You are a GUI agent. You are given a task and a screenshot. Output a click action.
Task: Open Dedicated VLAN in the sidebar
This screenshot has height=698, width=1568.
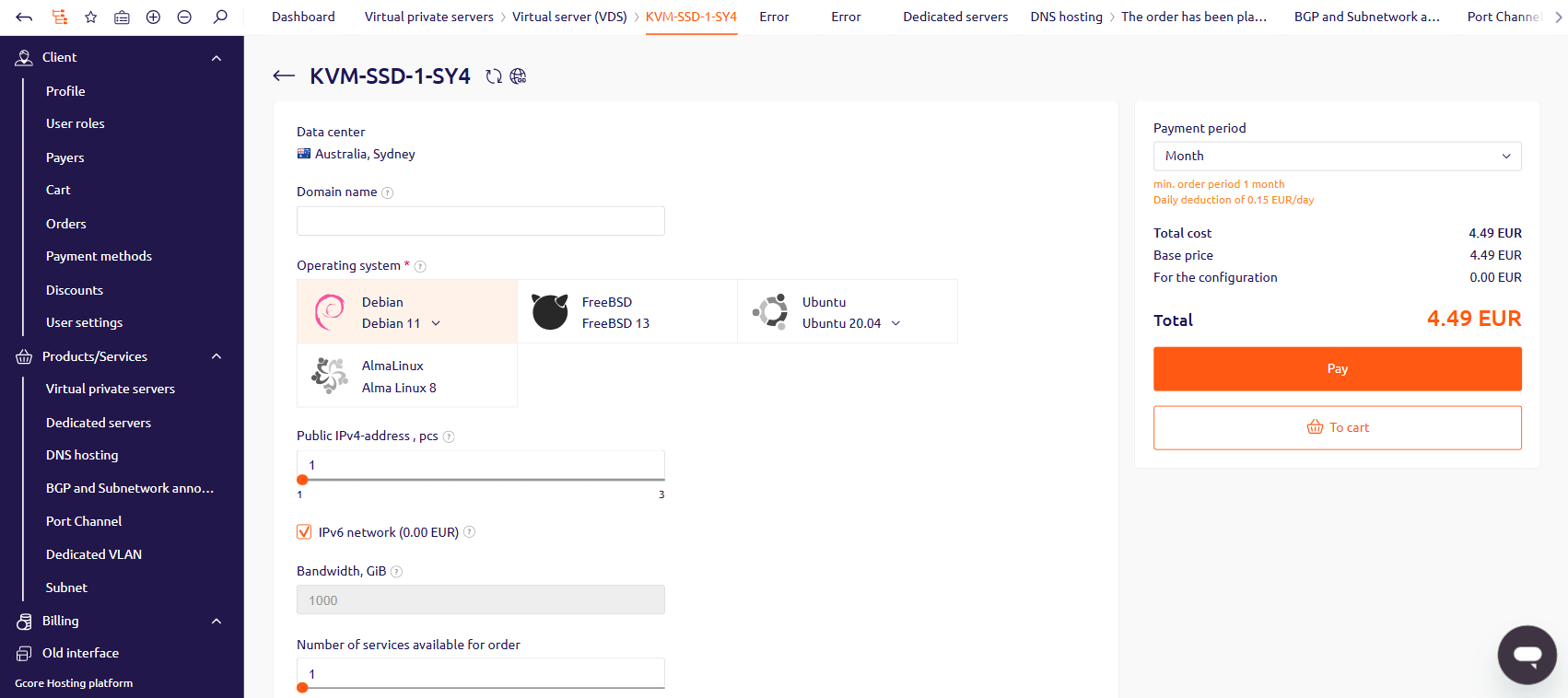pos(94,554)
